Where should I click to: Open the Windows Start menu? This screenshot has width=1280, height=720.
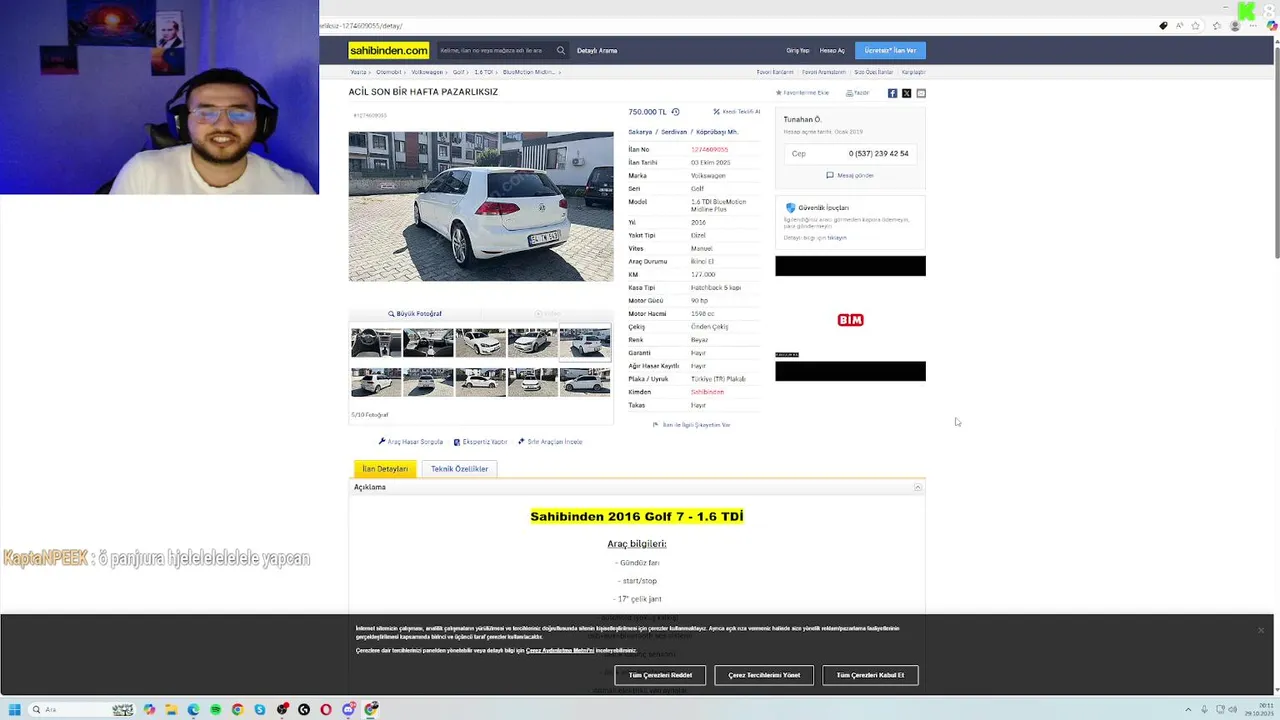14,710
